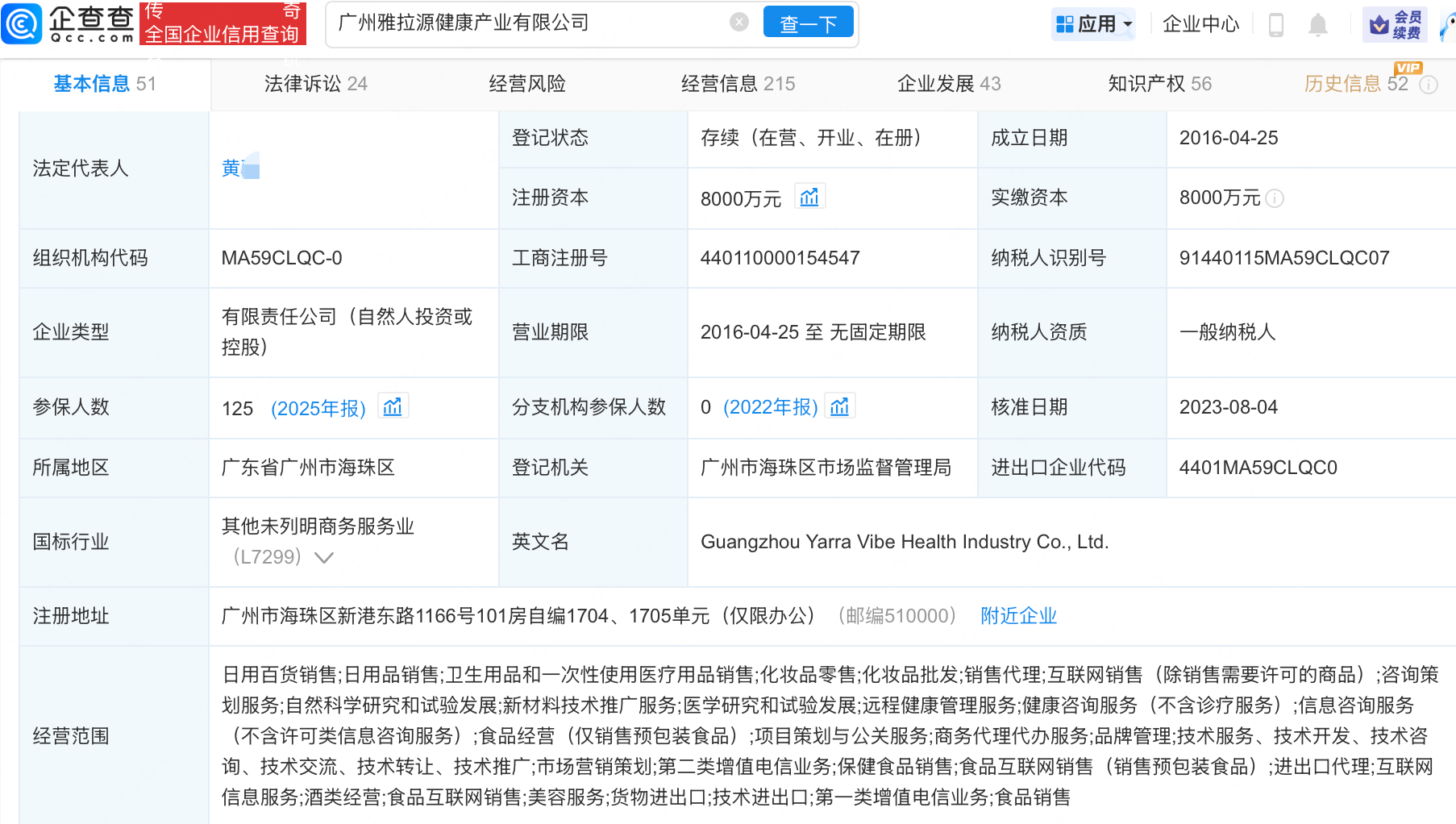Select the 企业发展 tab

[949, 84]
